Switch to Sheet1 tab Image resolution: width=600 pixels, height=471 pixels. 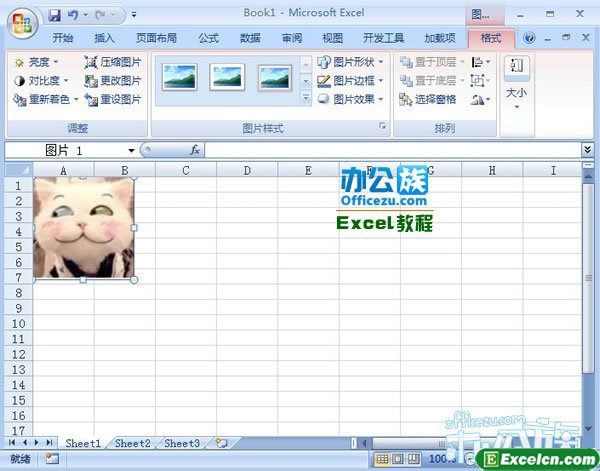coord(83,443)
